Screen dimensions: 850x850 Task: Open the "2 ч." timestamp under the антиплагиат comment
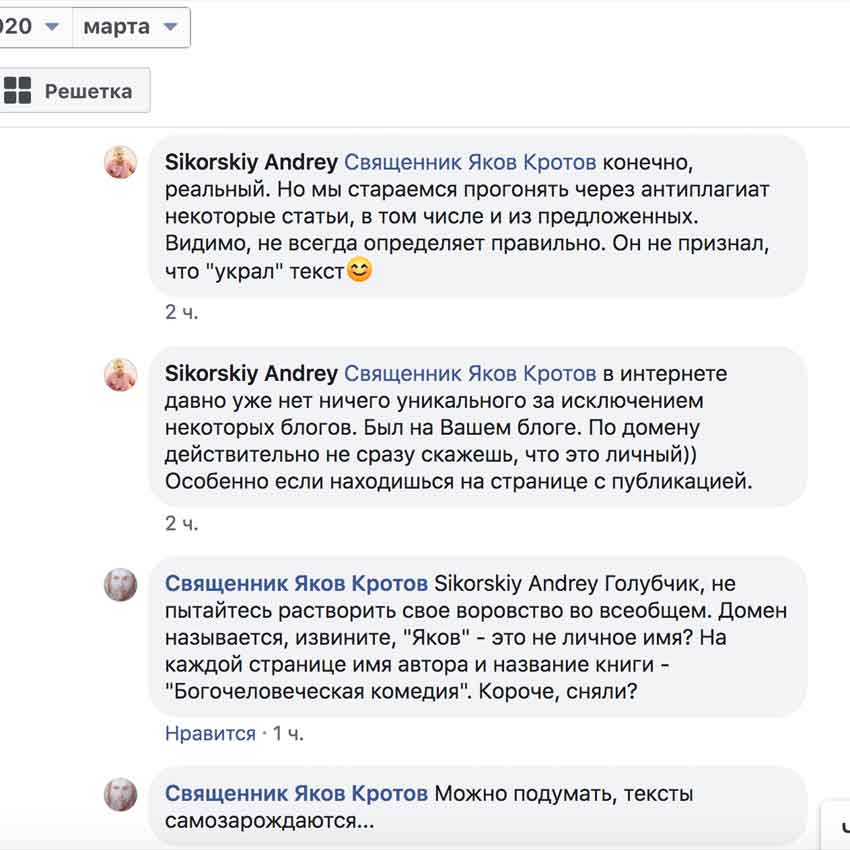tap(182, 312)
